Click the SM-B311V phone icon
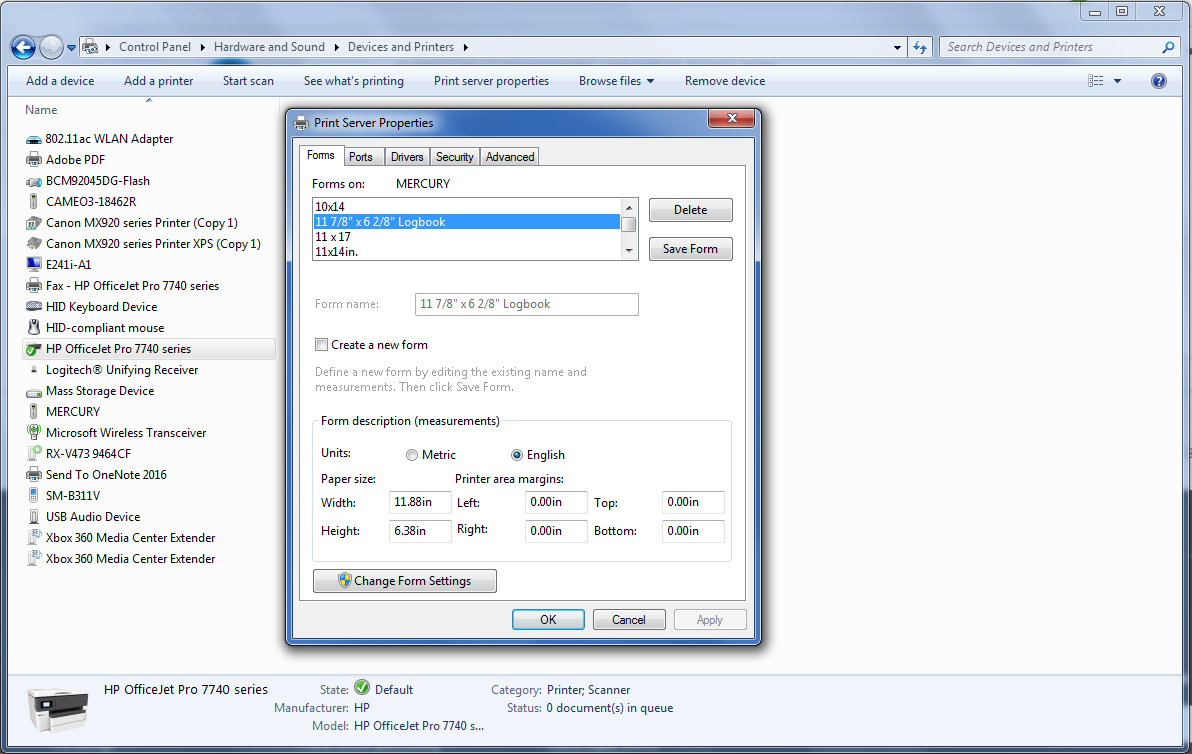The height and width of the screenshot is (754, 1192). point(33,496)
